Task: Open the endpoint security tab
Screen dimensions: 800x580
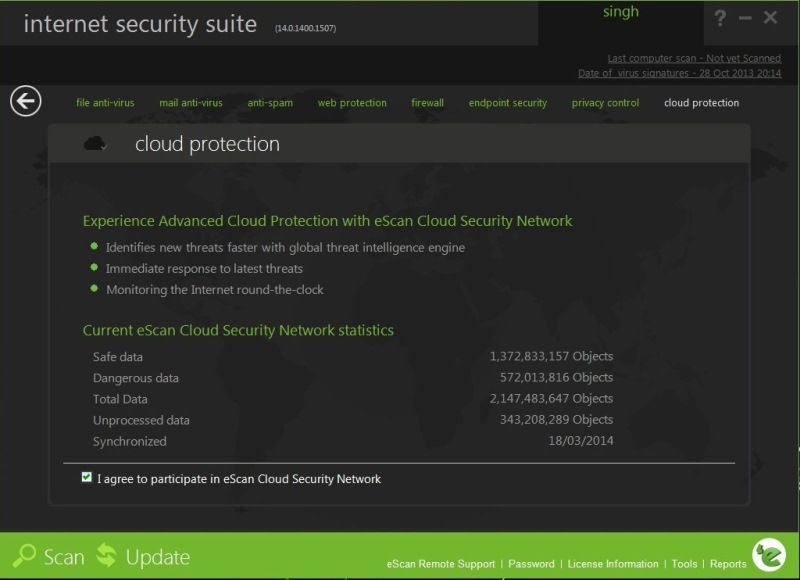Action: pos(508,103)
